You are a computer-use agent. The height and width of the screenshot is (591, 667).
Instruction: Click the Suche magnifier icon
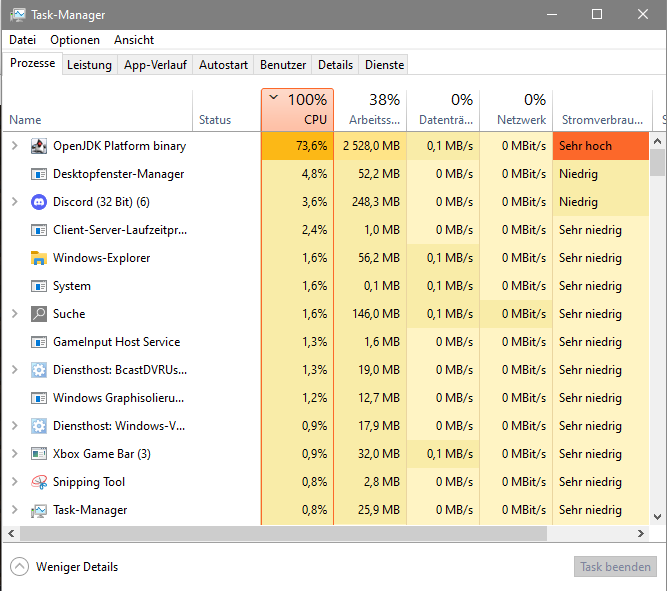coord(39,314)
